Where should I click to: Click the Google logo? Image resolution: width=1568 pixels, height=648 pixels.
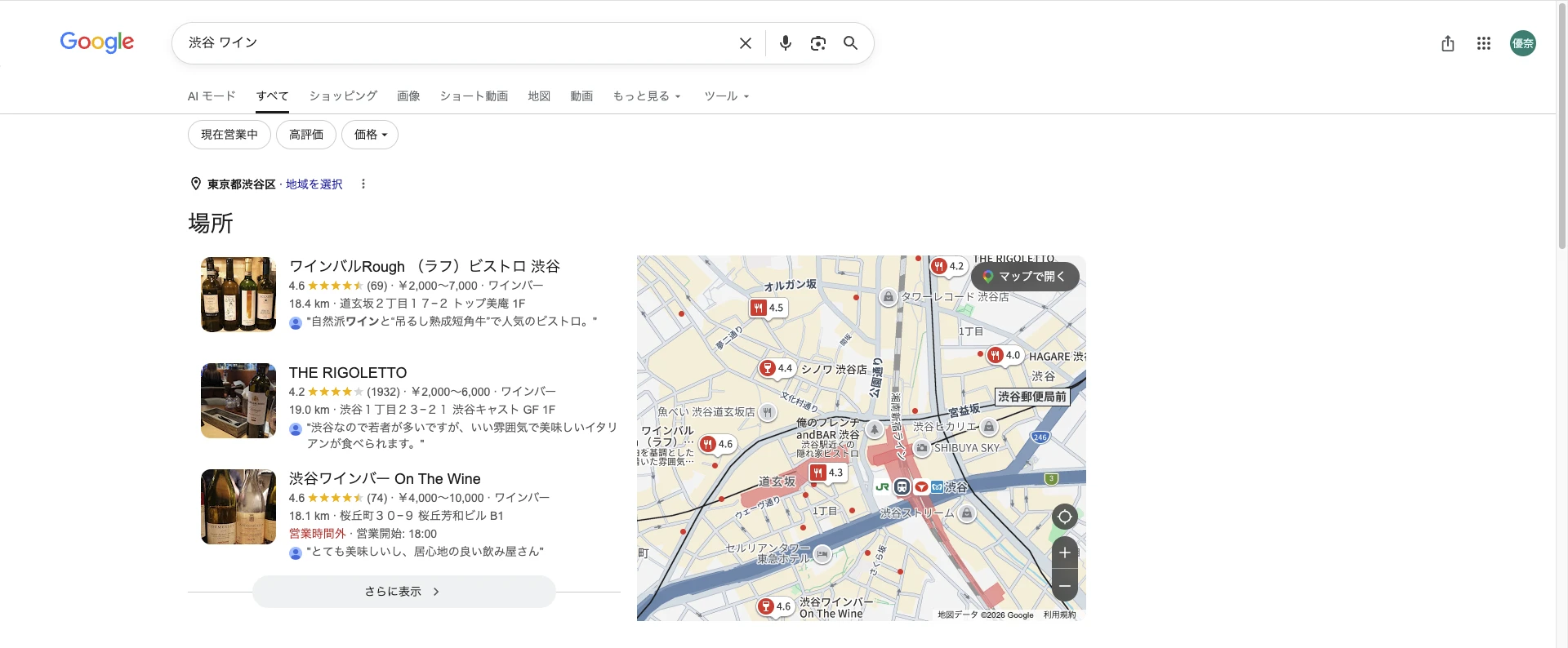[x=96, y=42]
